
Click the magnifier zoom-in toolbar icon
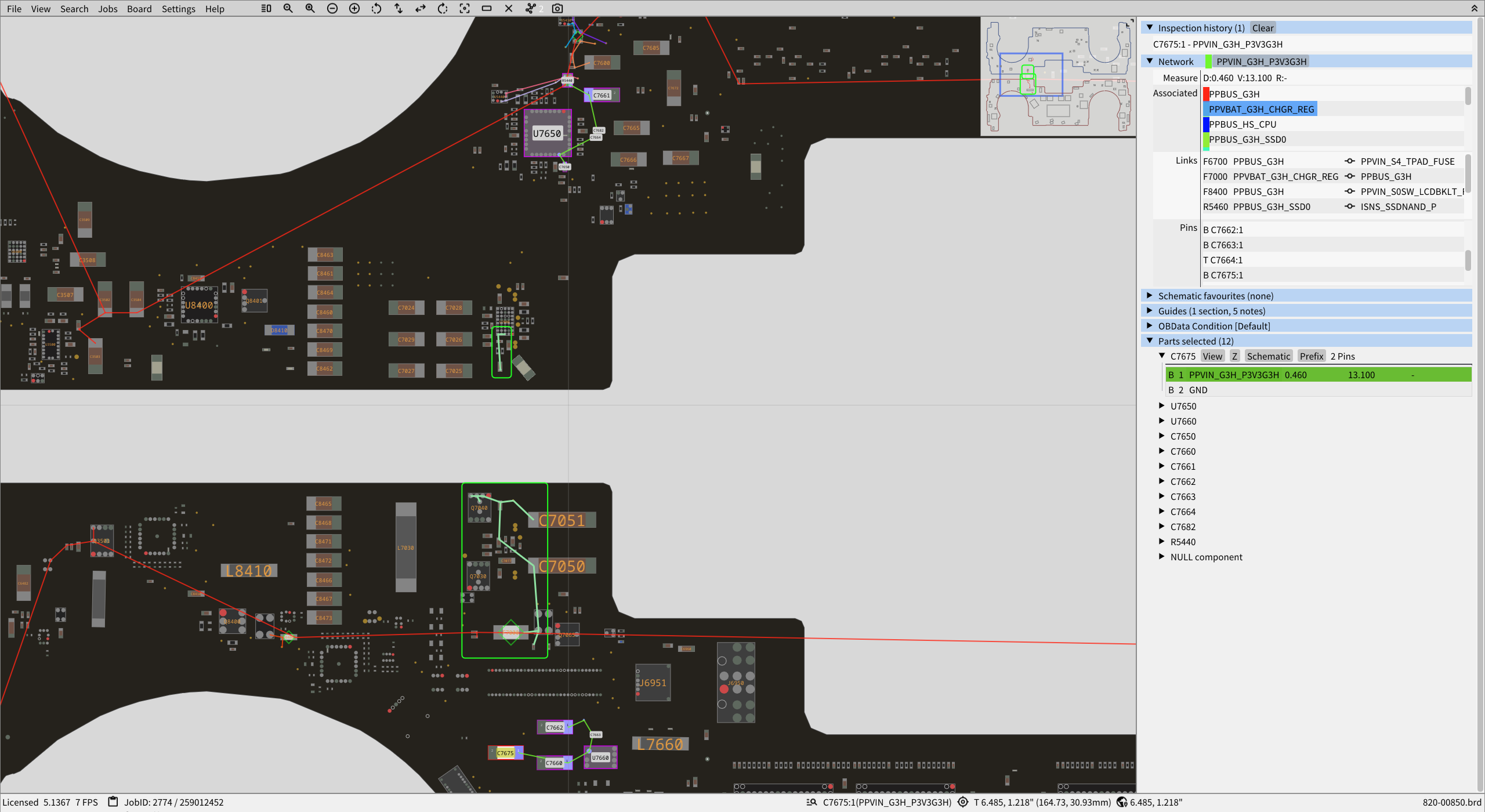pyautogui.click(x=310, y=9)
